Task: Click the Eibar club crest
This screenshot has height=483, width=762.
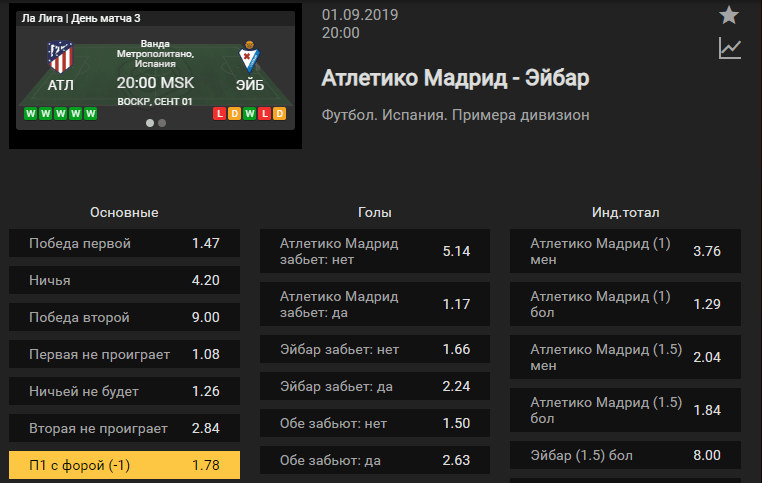Action: [250, 57]
